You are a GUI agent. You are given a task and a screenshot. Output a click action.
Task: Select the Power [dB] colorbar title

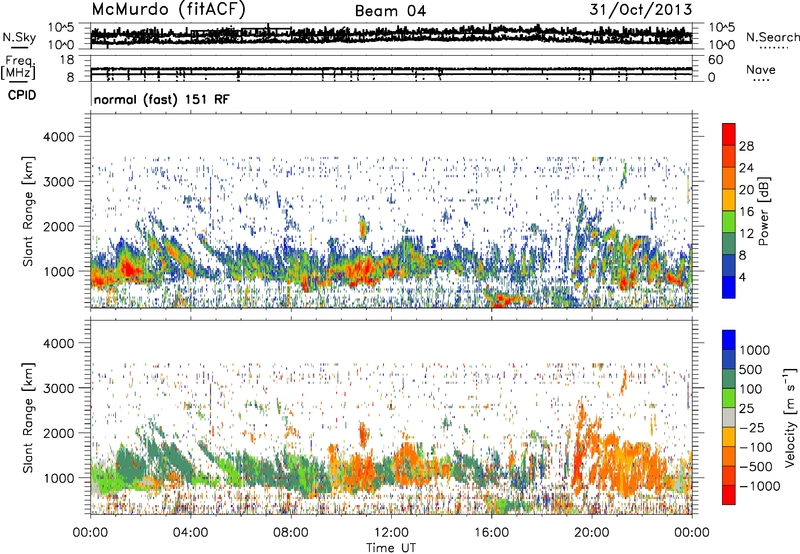[x=763, y=211]
